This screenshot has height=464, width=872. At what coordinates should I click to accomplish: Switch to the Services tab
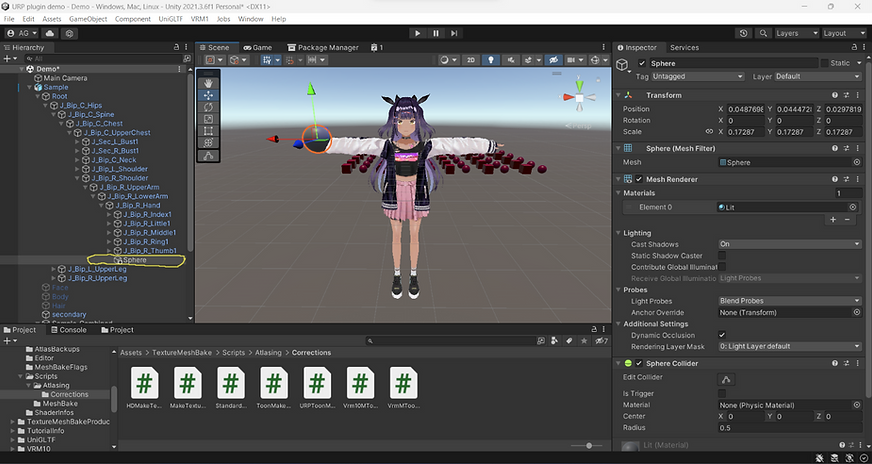click(x=684, y=47)
